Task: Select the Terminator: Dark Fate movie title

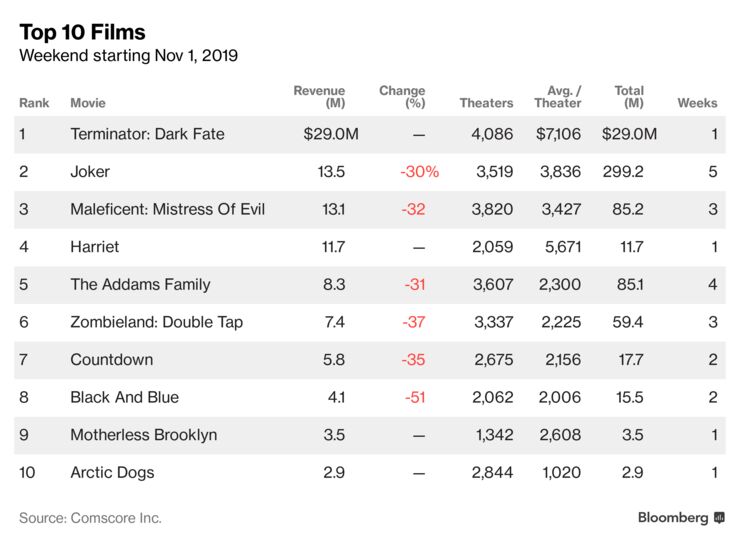Action: [x=147, y=134]
